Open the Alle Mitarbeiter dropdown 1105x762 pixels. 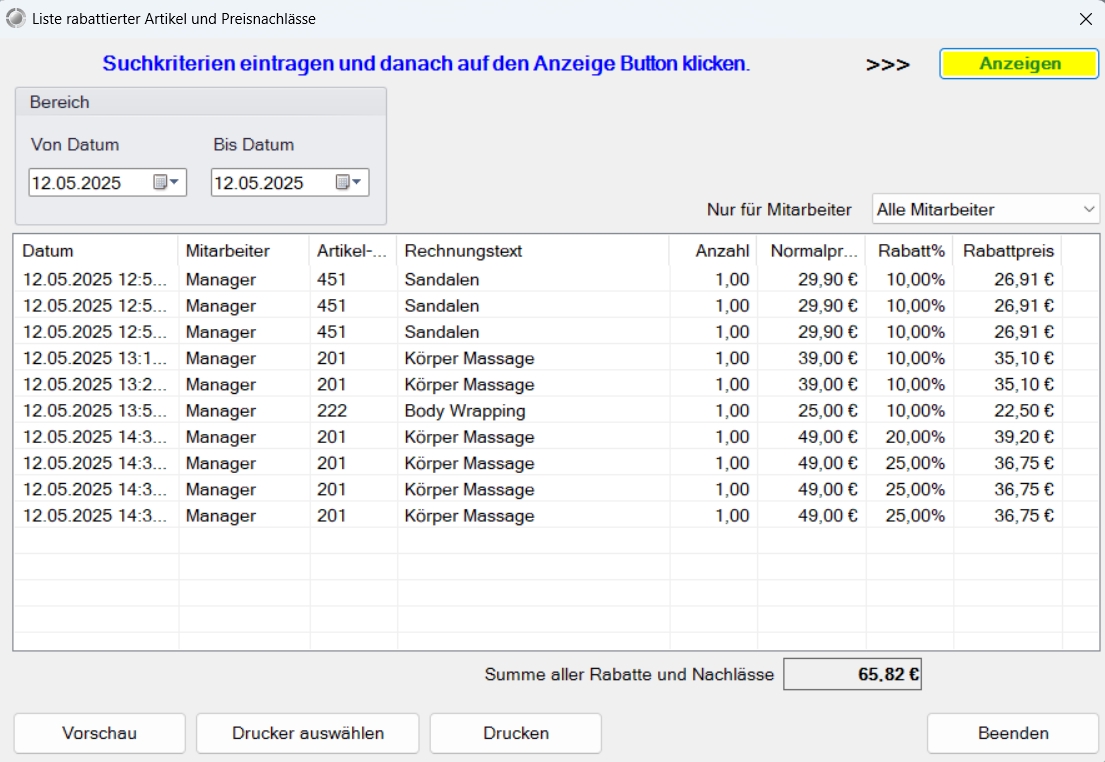[984, 209]
